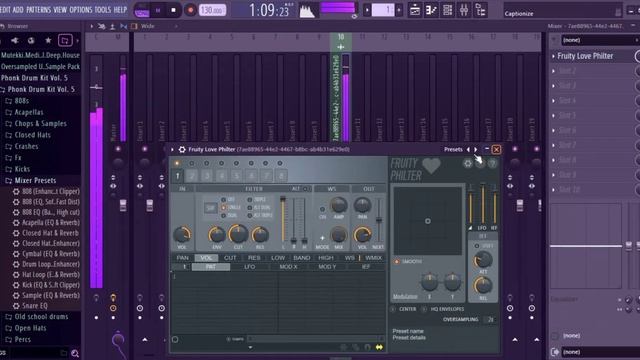Screen dimensions: 640x360
Task: Open the EDIT menu
Action: [5, 9]
